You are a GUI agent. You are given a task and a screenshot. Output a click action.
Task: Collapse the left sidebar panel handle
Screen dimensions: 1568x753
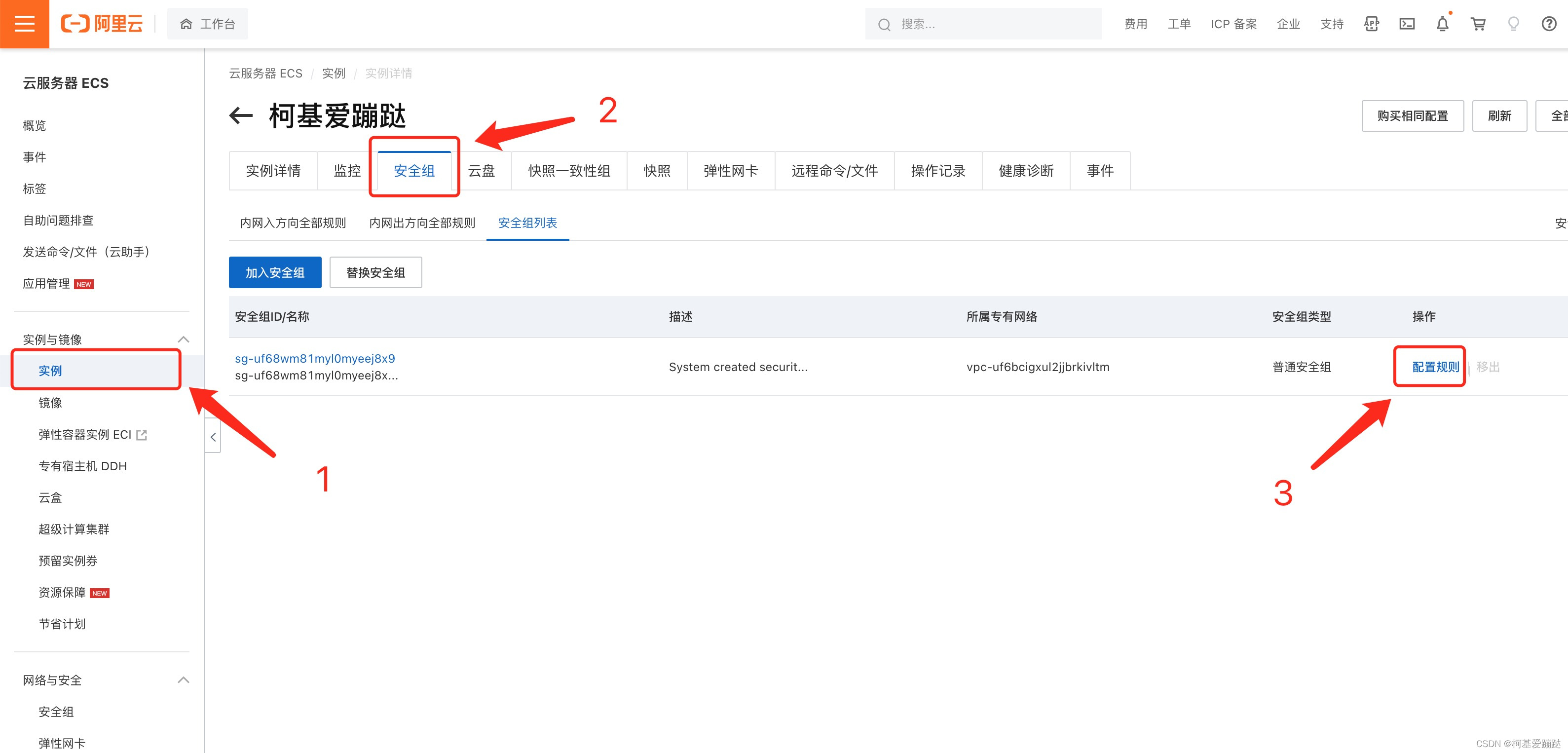pyautogui.click(x=213, y=437)
